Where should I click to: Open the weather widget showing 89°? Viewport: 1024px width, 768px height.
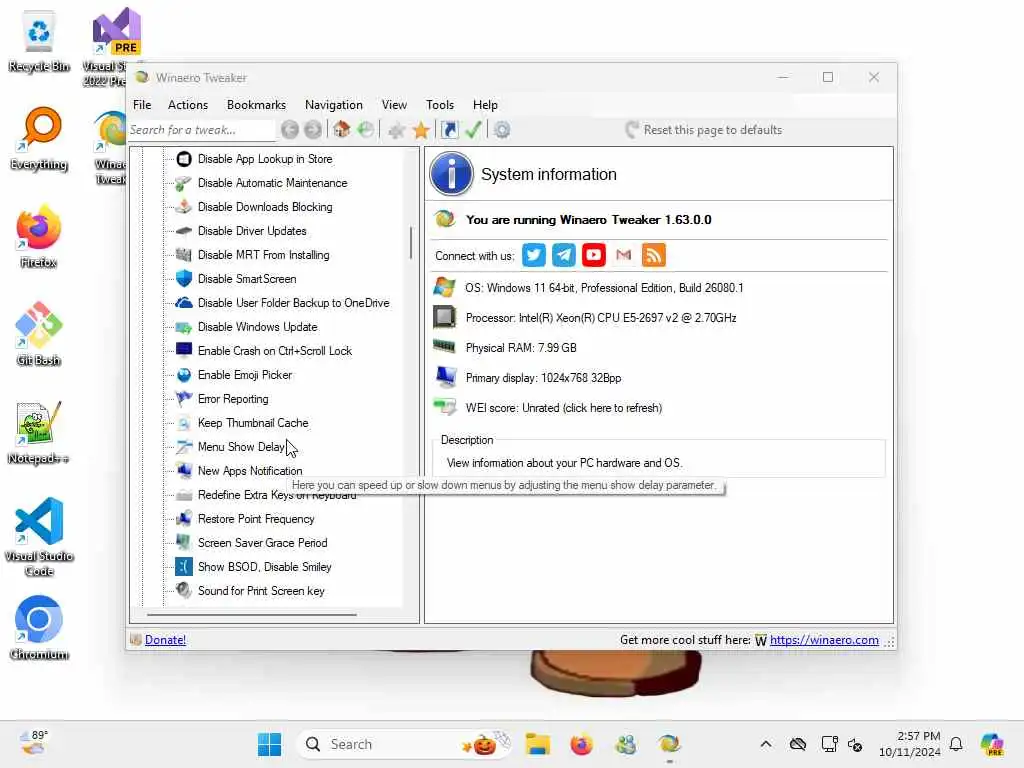tap(34, 743)
